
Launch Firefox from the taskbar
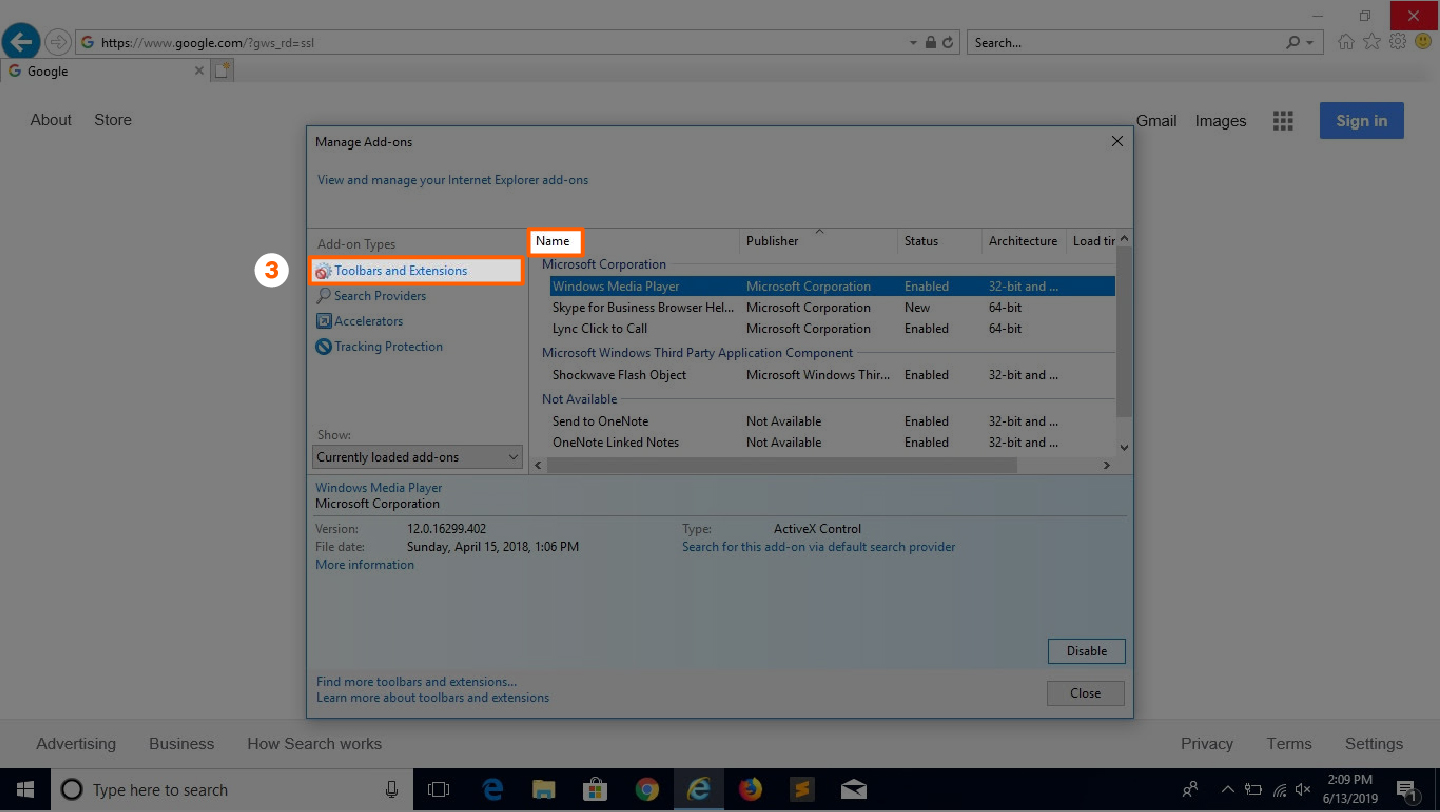coord(750,790)
